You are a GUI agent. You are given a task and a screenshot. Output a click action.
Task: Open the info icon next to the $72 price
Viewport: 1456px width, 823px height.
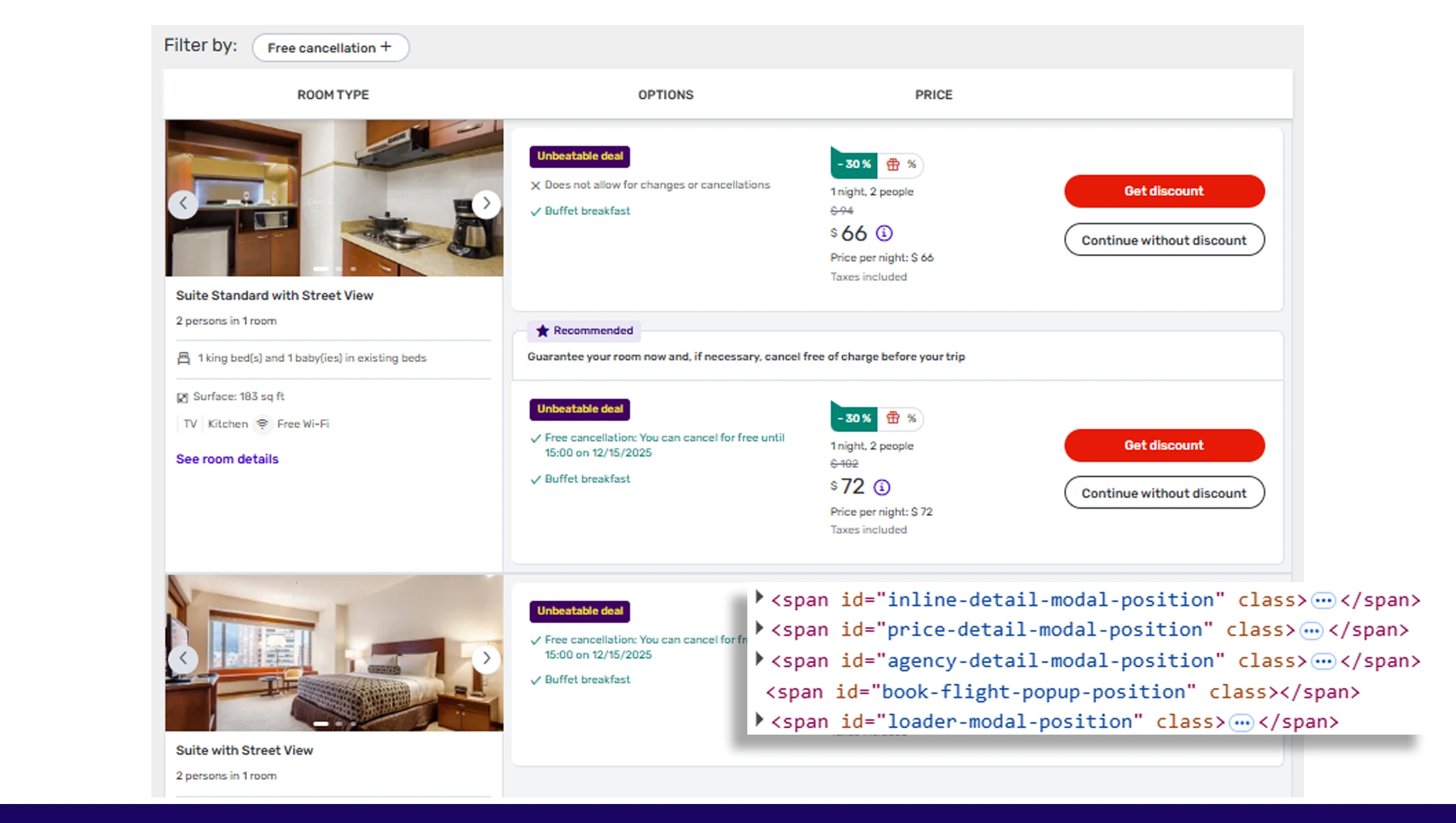[x=882, y=486]
